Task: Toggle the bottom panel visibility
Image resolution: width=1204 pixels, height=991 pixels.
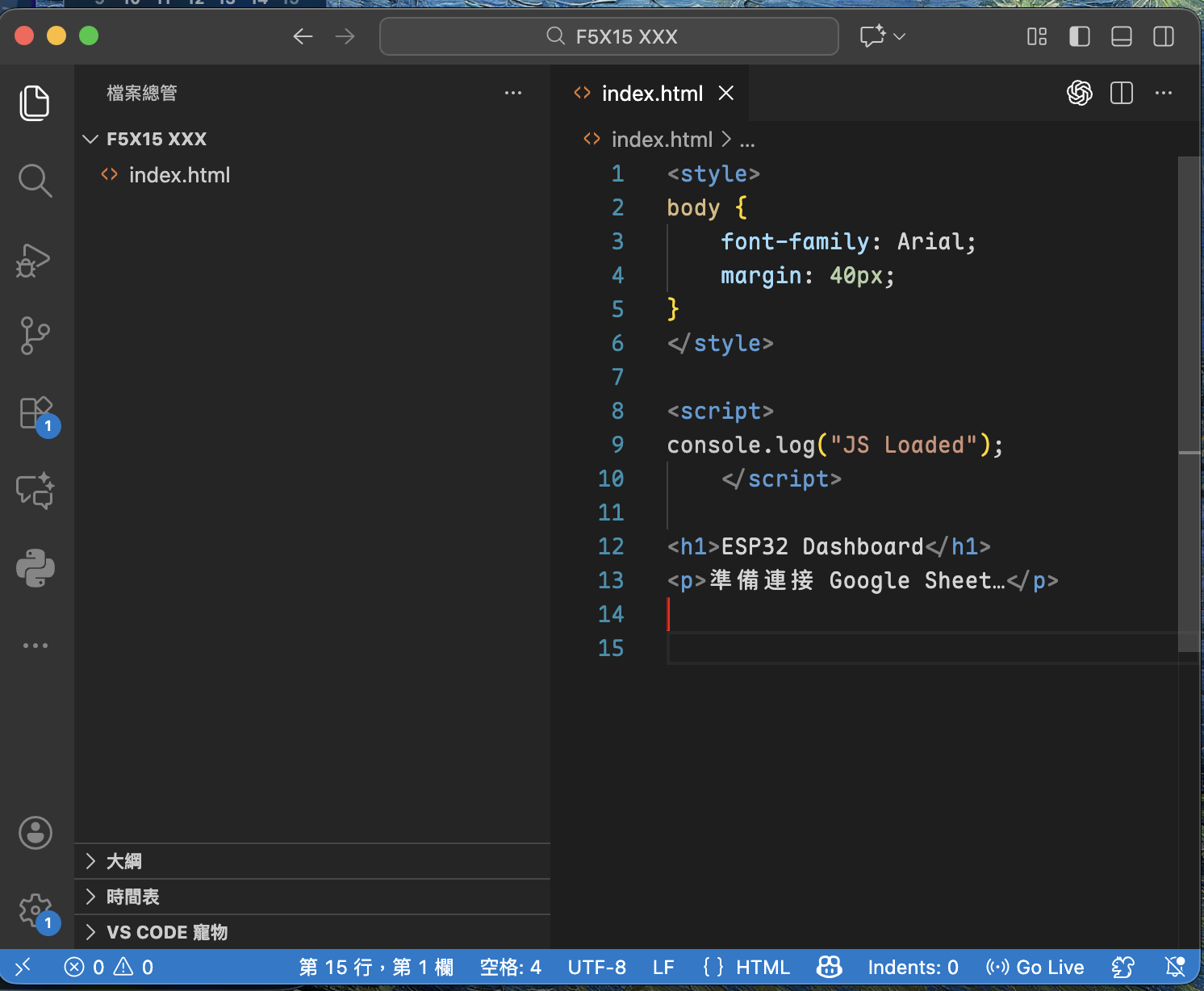Action: coord(1121,36)
